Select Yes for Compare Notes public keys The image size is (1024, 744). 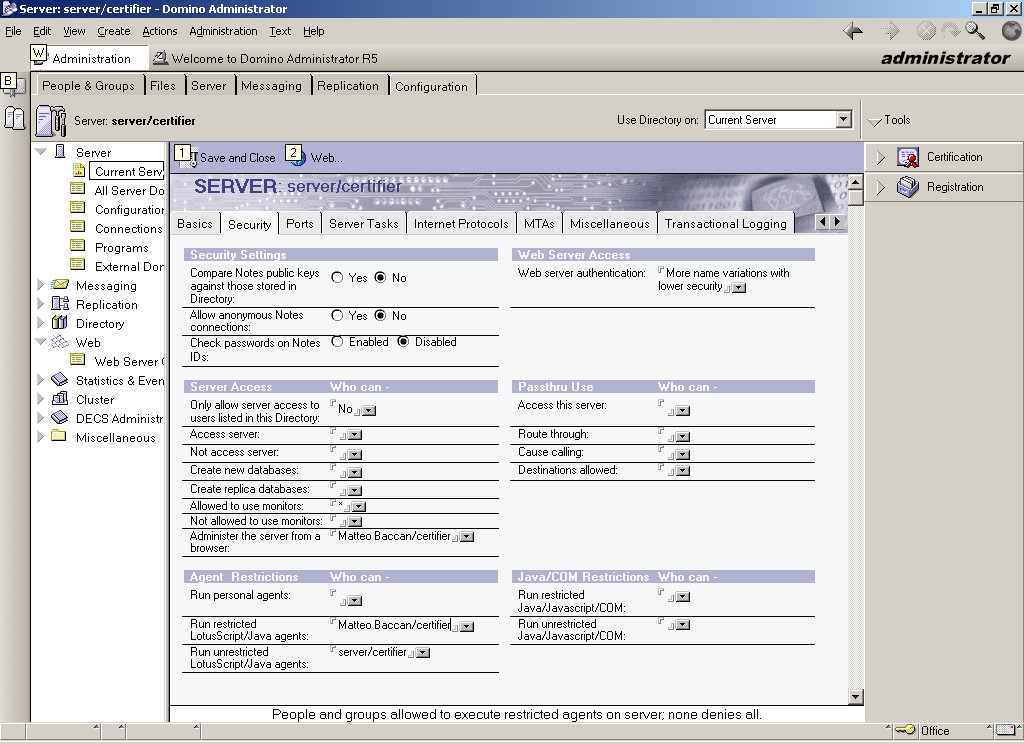point(337,278)
